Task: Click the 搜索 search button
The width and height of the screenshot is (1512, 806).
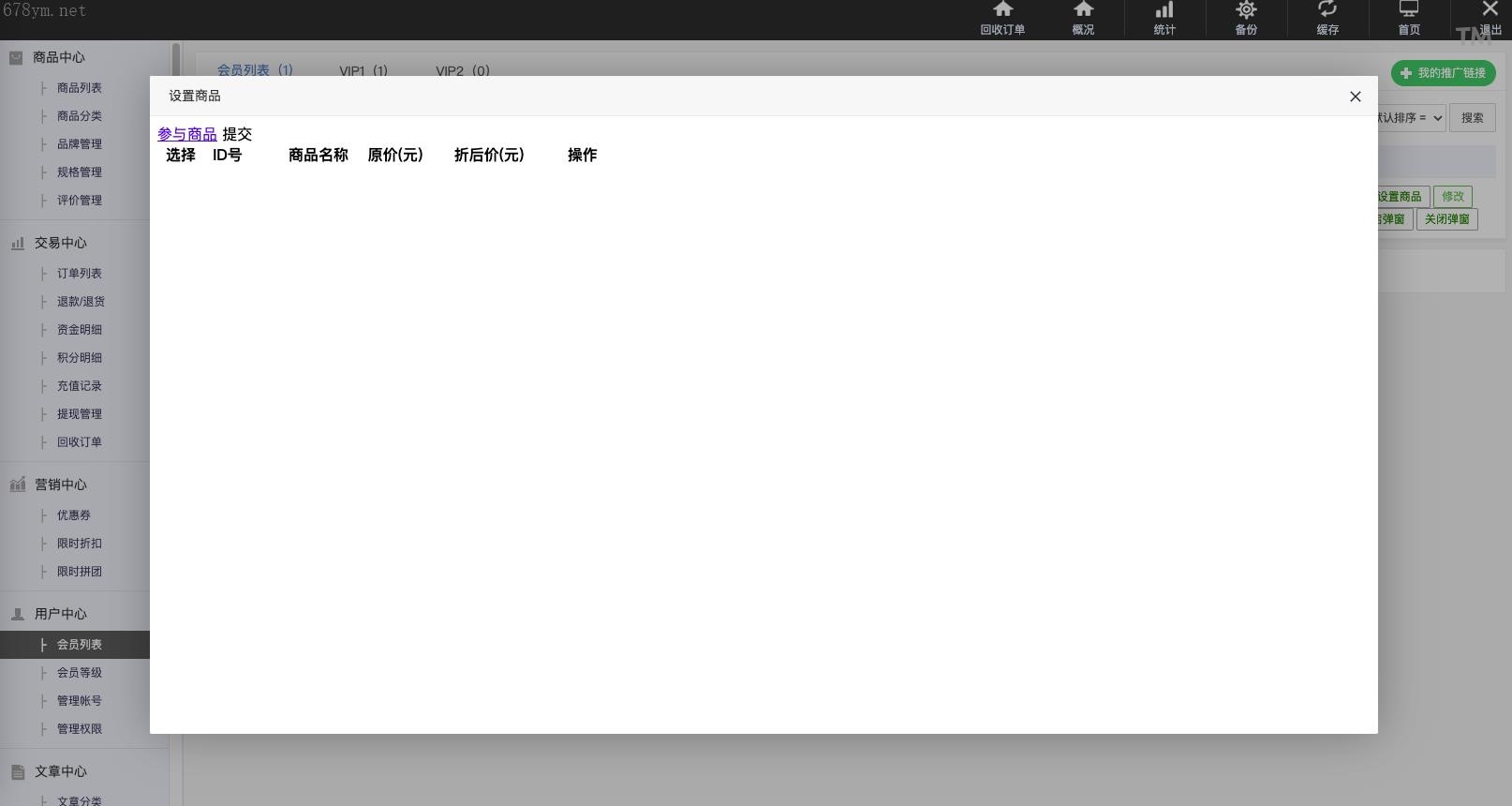Action: [x=1472, y=118]
